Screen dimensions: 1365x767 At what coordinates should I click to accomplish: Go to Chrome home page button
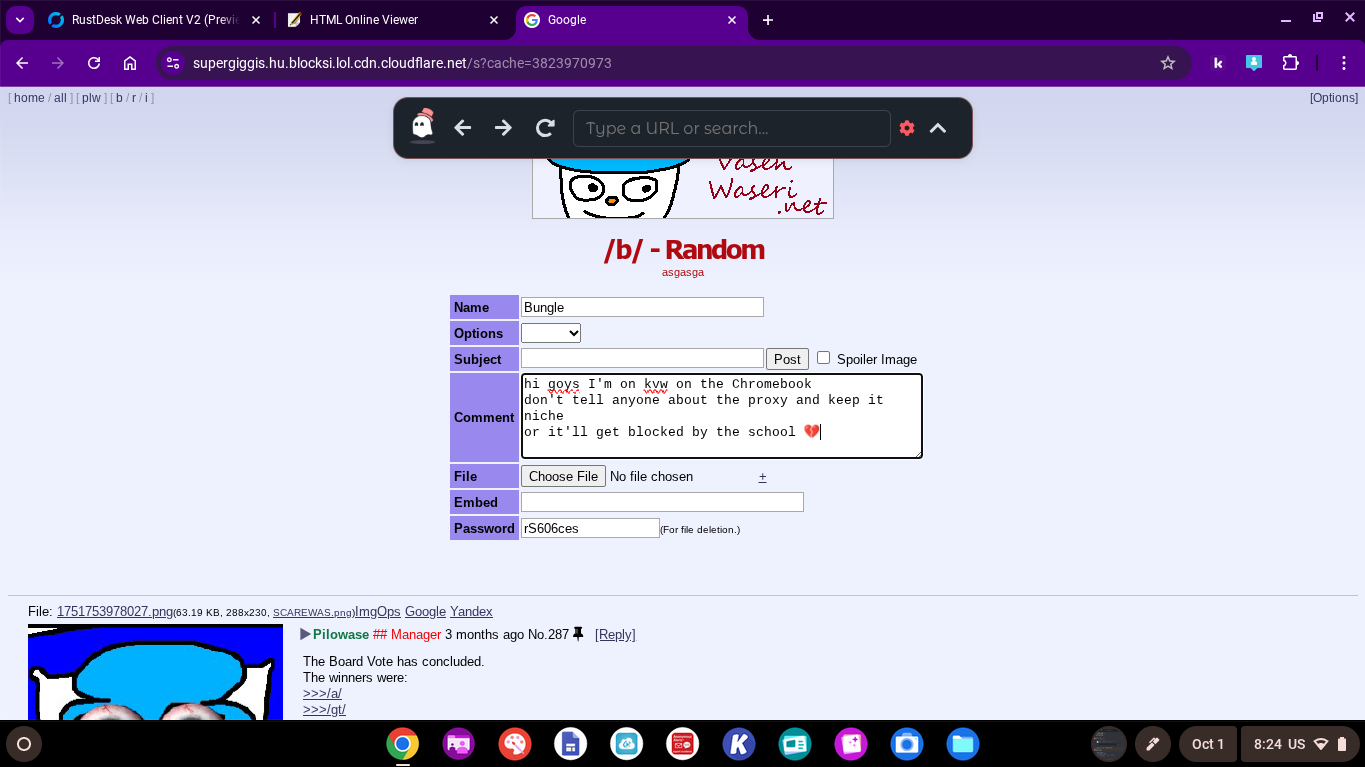pos(130,63)
